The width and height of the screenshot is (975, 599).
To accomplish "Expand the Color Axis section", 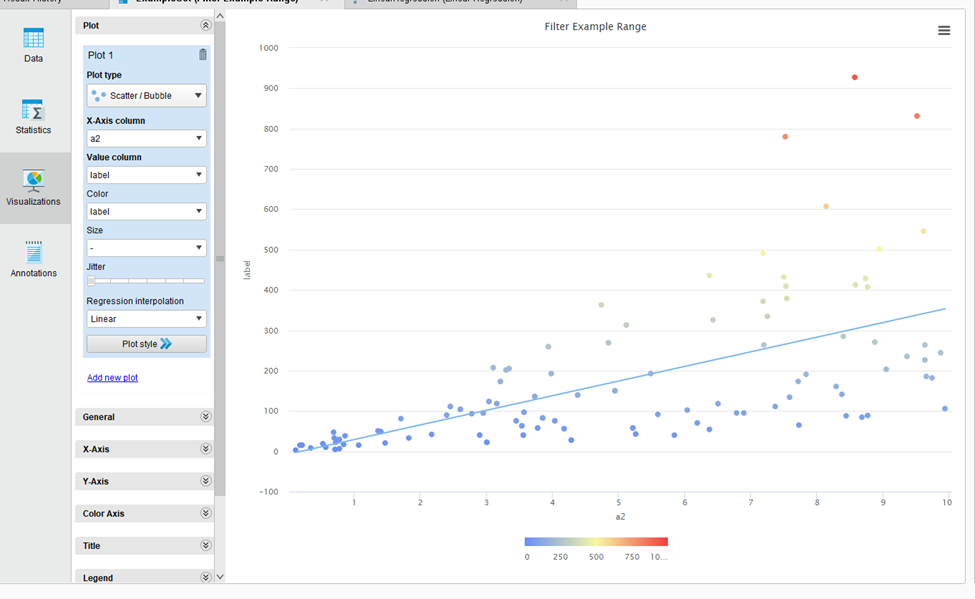I will point(144,514).
